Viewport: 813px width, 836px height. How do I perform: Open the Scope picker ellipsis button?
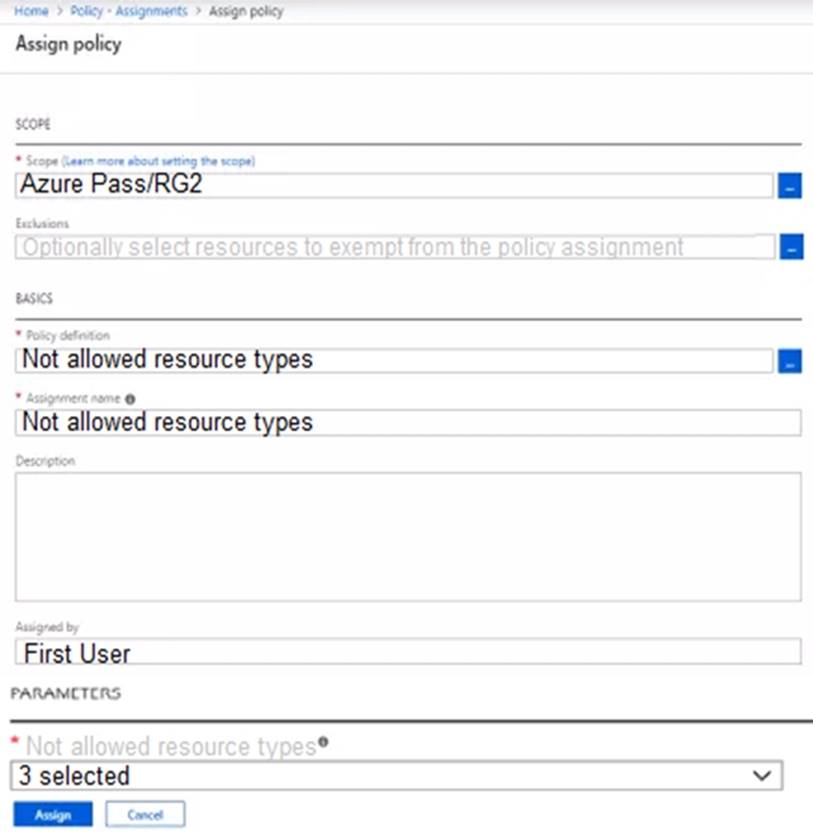tap(789, 186)
